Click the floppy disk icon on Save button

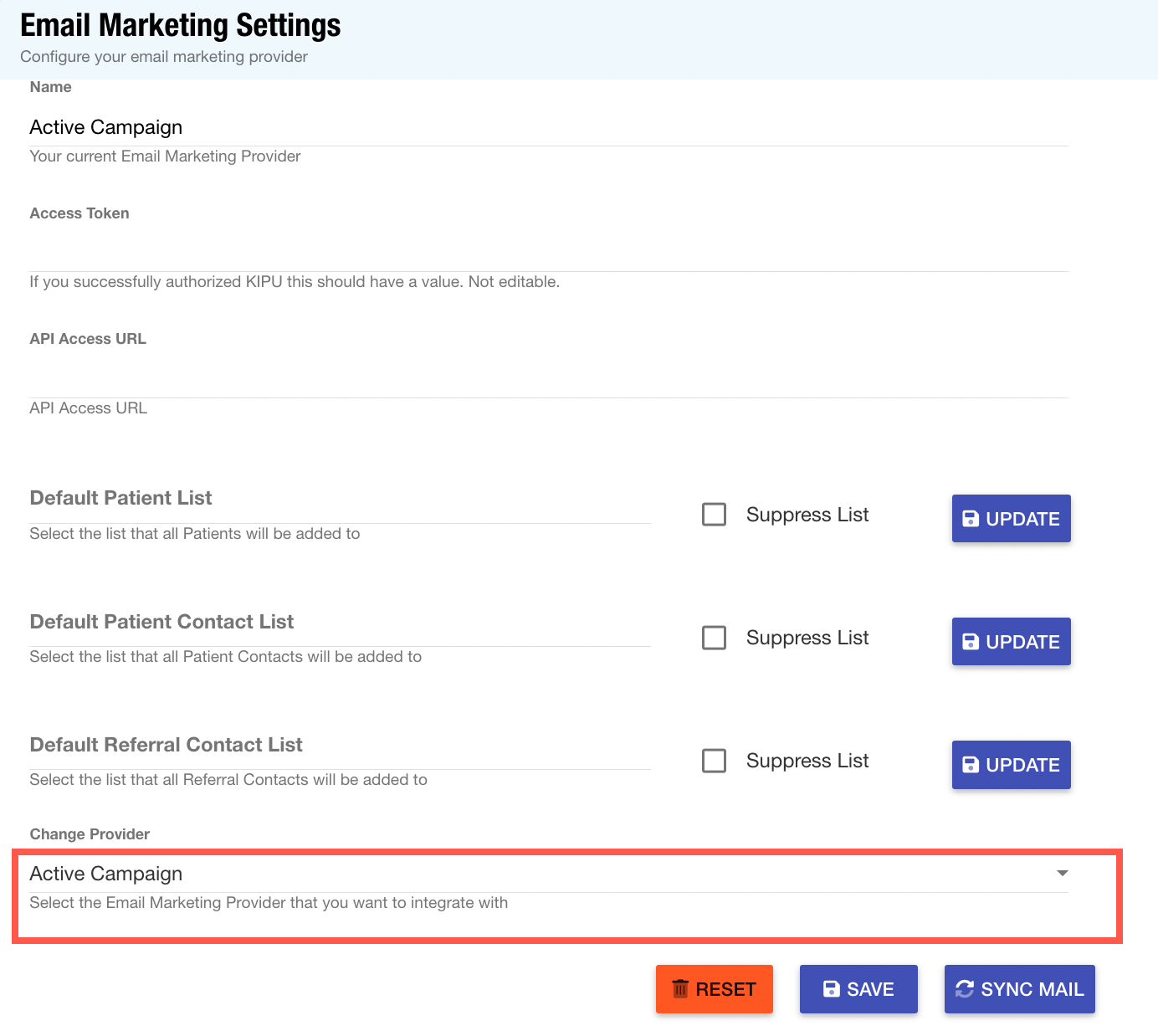point(831,989)
